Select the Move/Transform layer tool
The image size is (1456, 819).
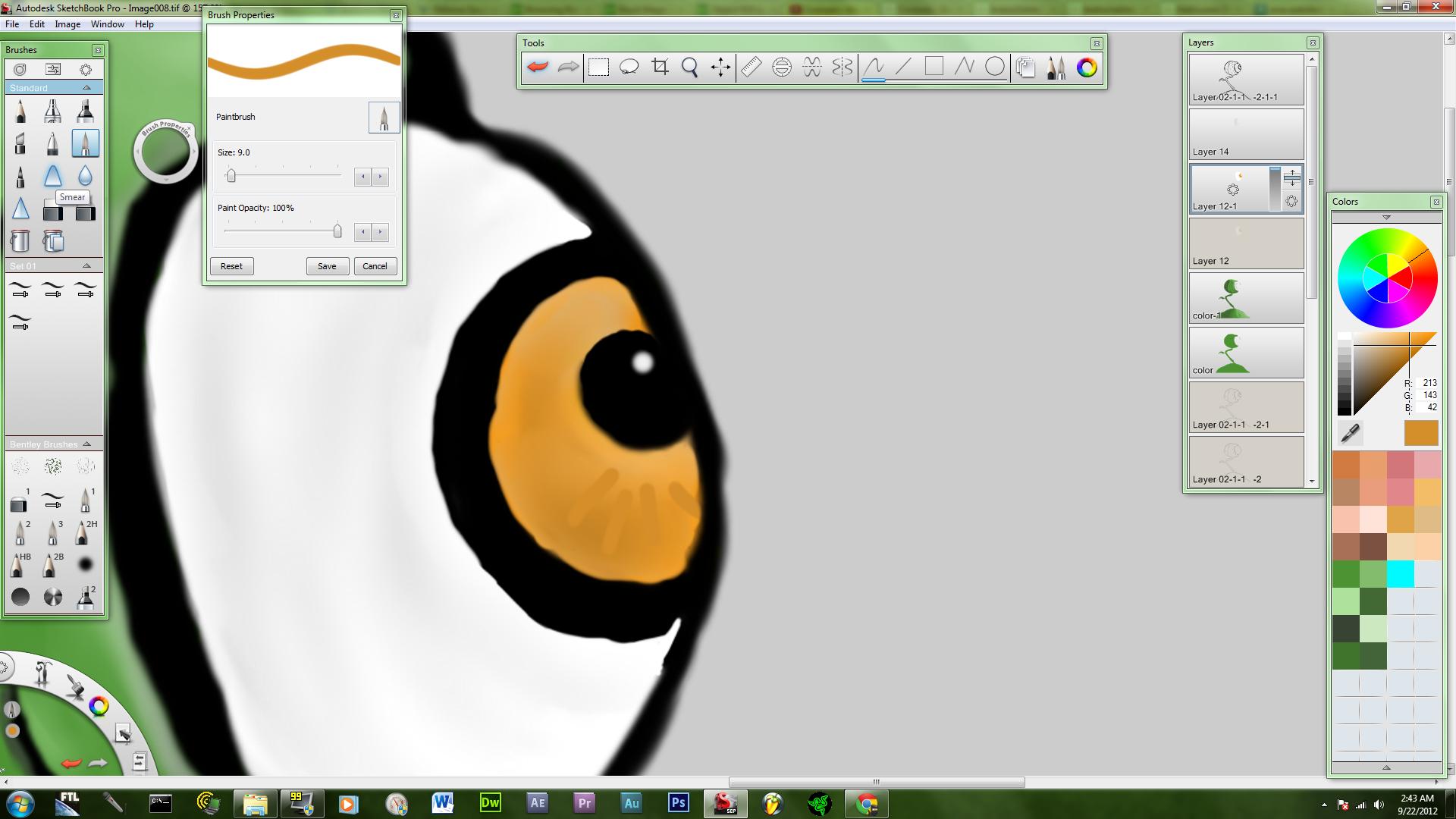click(x=720, y=67)
